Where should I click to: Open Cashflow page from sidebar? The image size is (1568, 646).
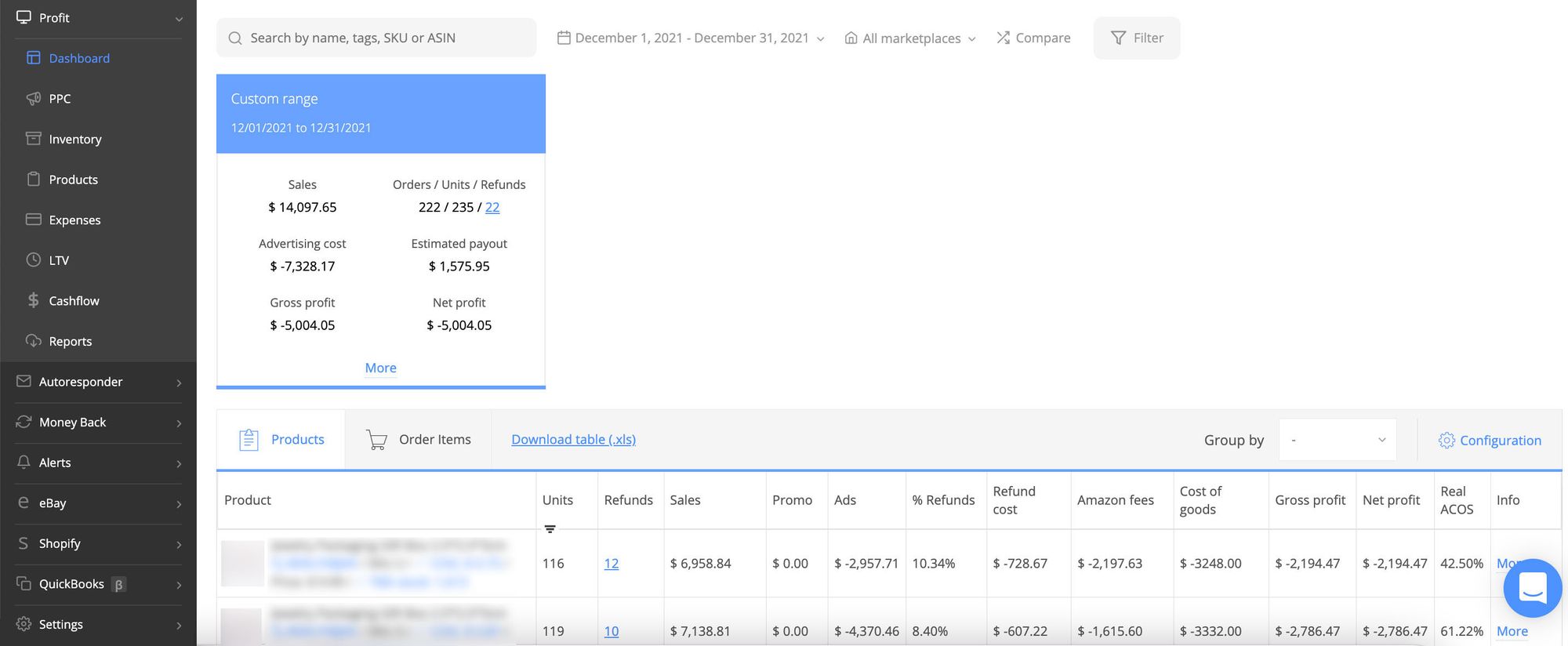click(74, 300)
